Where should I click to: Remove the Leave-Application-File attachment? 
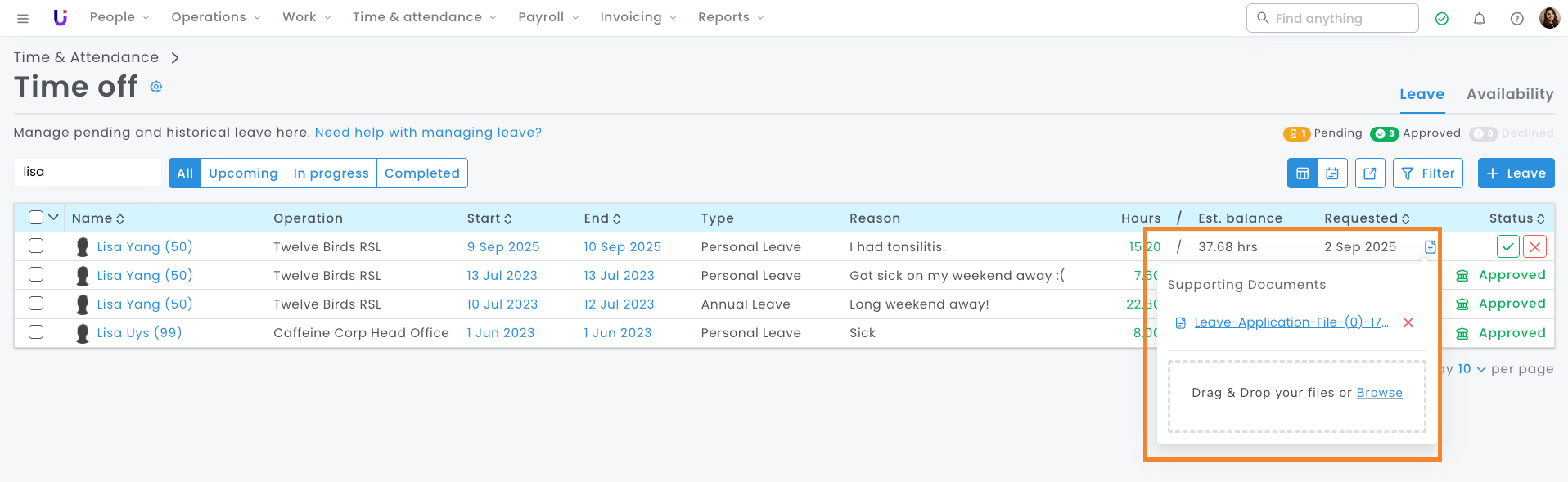coord(1408,322)
